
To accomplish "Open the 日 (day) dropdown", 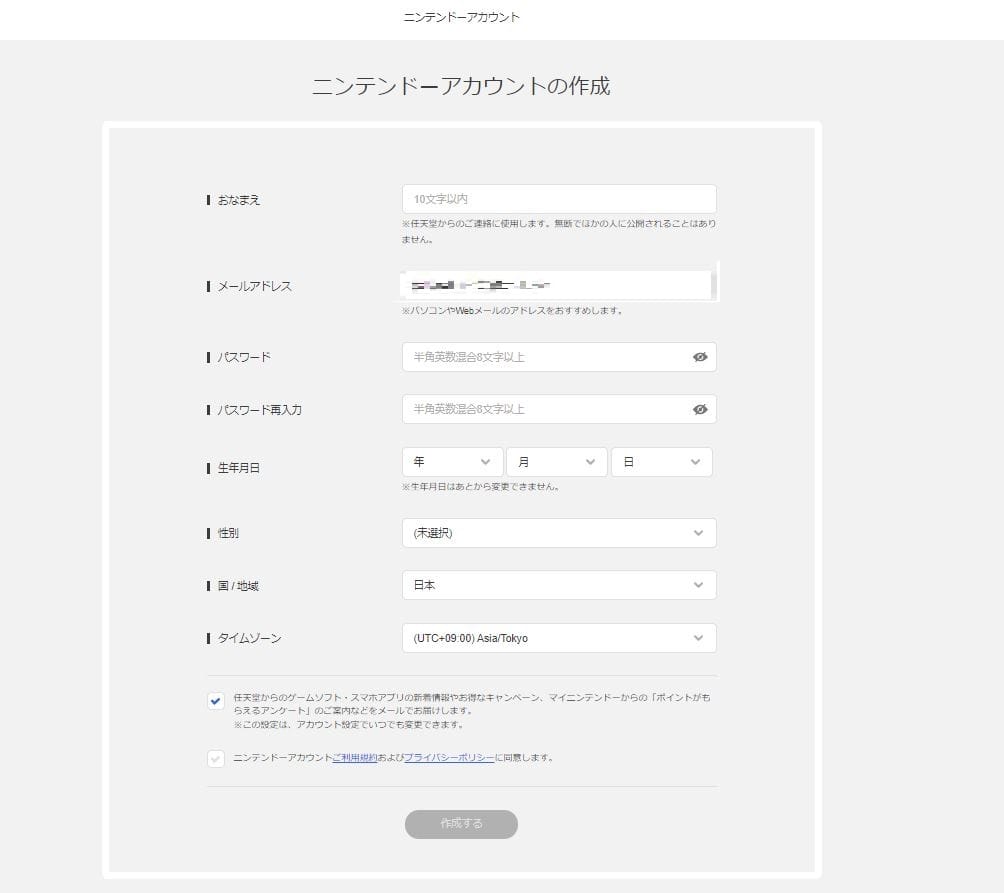I will 661,461.
